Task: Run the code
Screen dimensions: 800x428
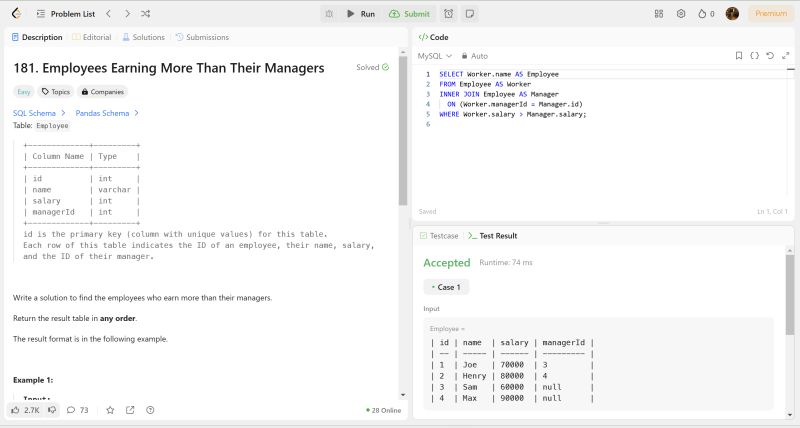Action: pos(361,14)
